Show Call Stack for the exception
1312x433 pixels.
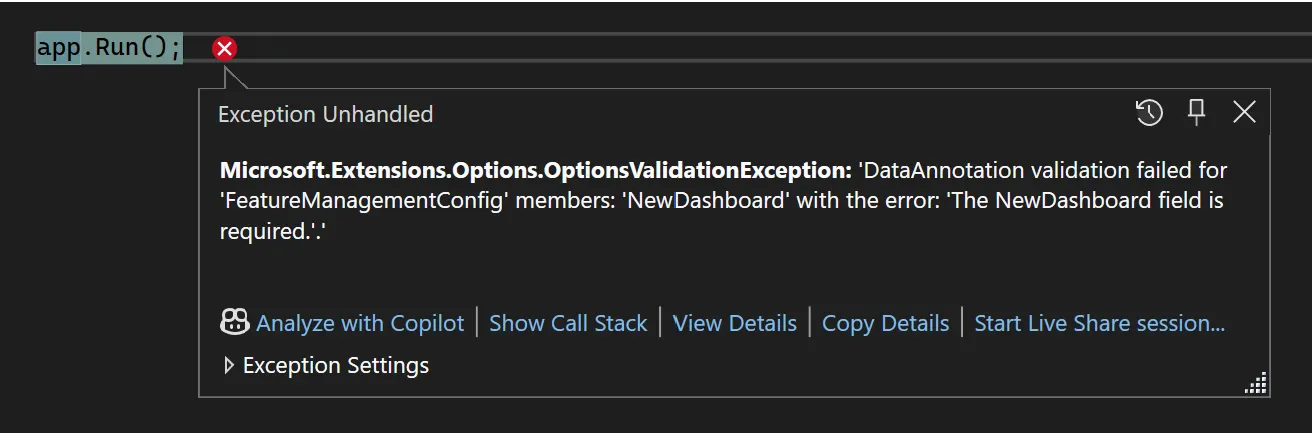click(x=568, y=323)
